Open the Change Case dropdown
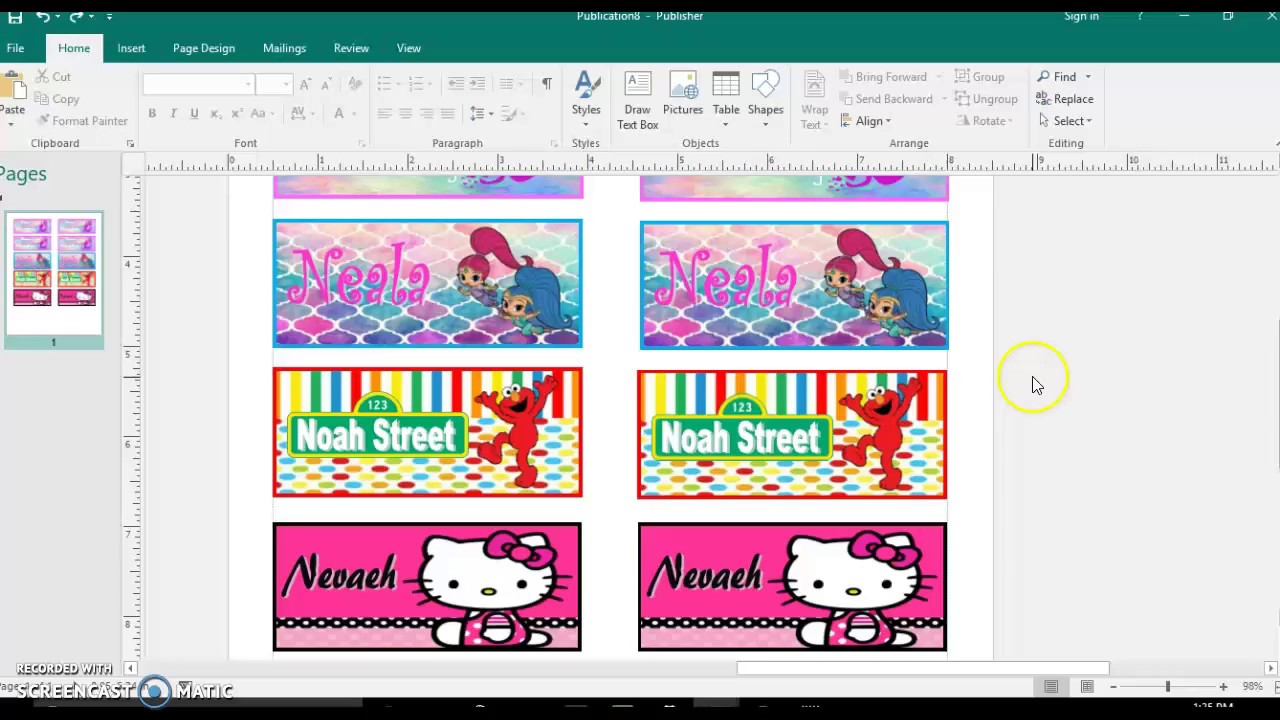The height and width of the screenshot is (720, 1280). [x=261, y=114]
